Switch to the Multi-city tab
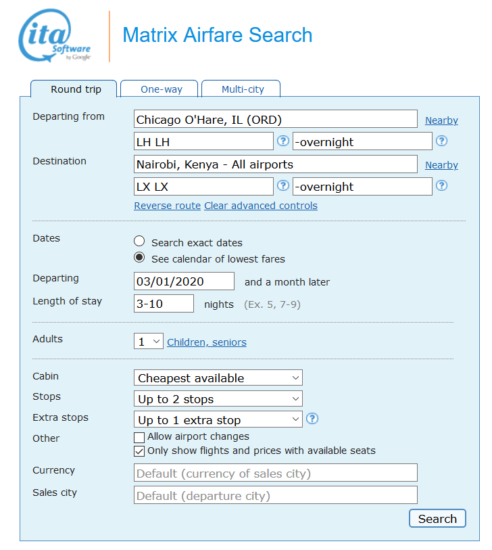This screenshot has width=492, height=550. point(241,89)
